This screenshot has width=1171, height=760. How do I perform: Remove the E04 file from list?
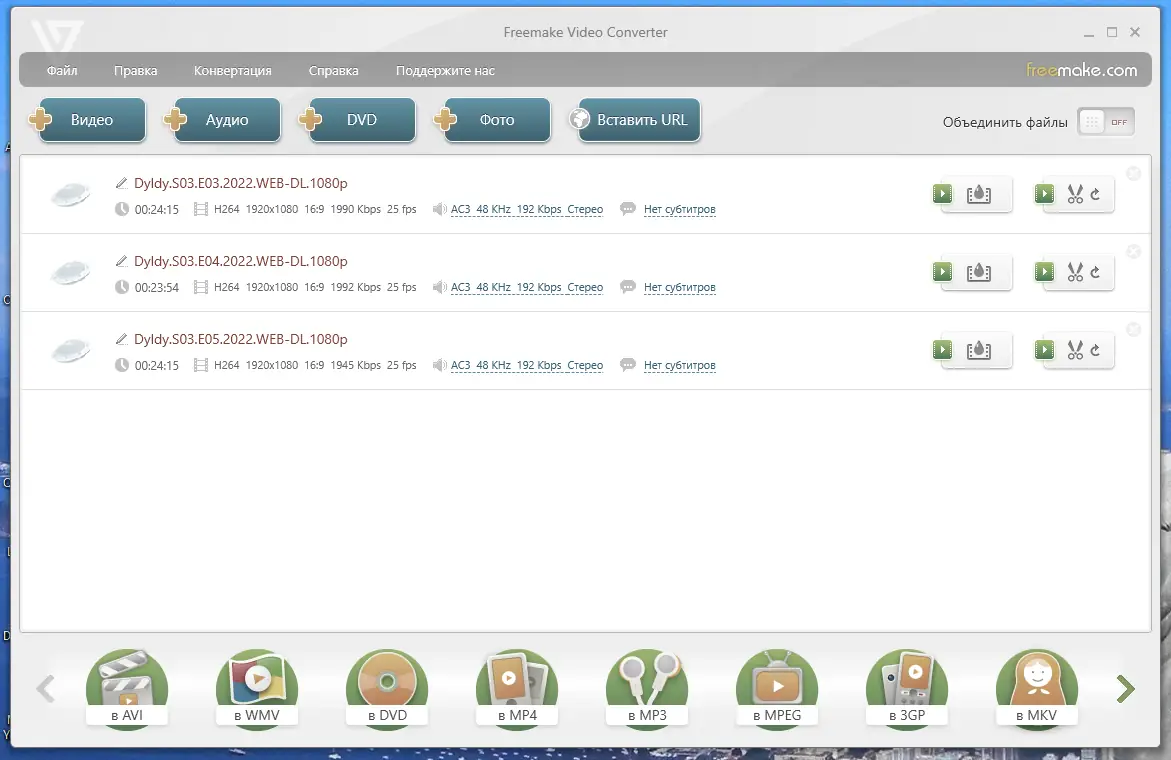1133,252
